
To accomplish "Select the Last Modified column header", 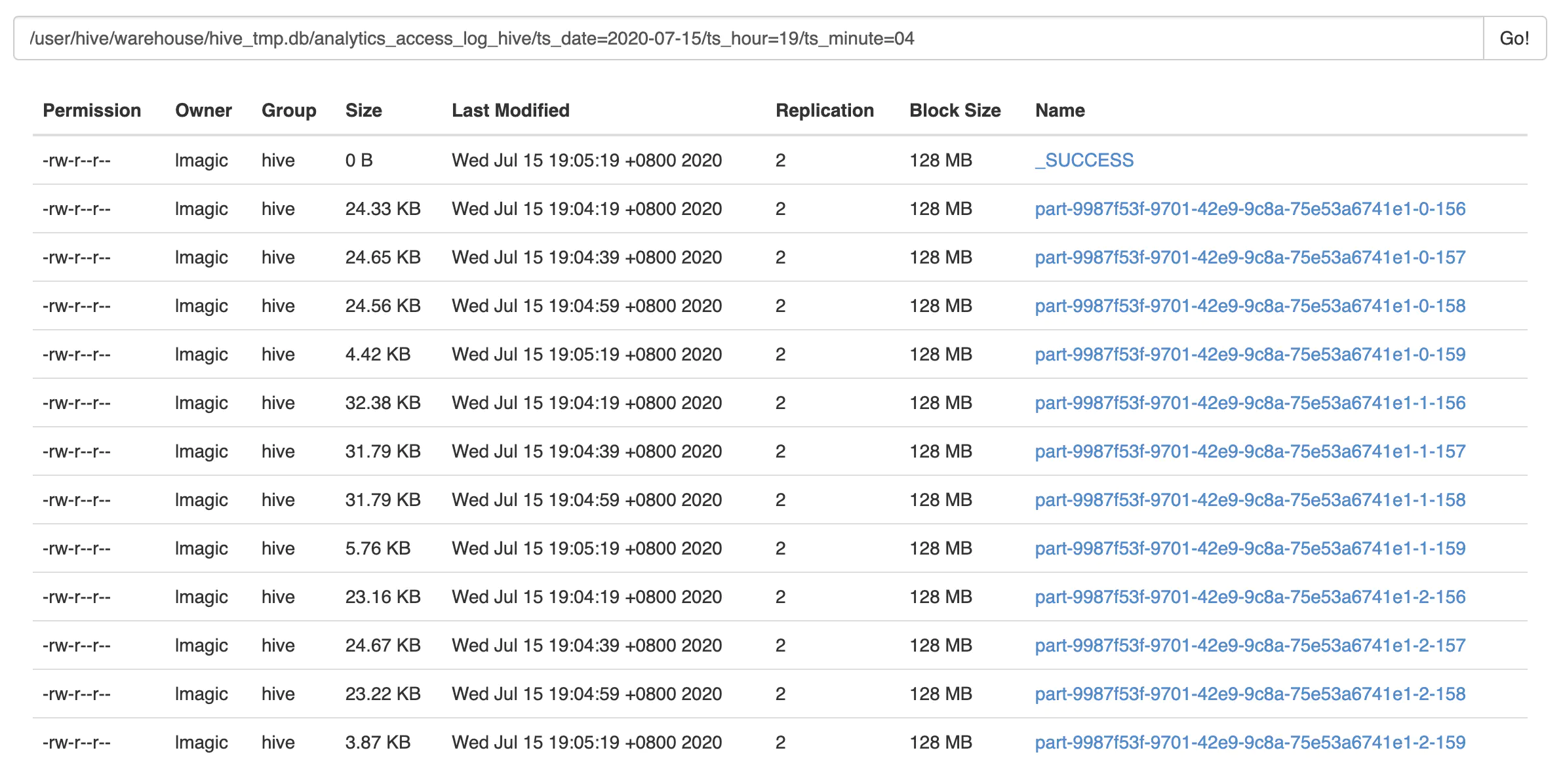I will point(510,110).
